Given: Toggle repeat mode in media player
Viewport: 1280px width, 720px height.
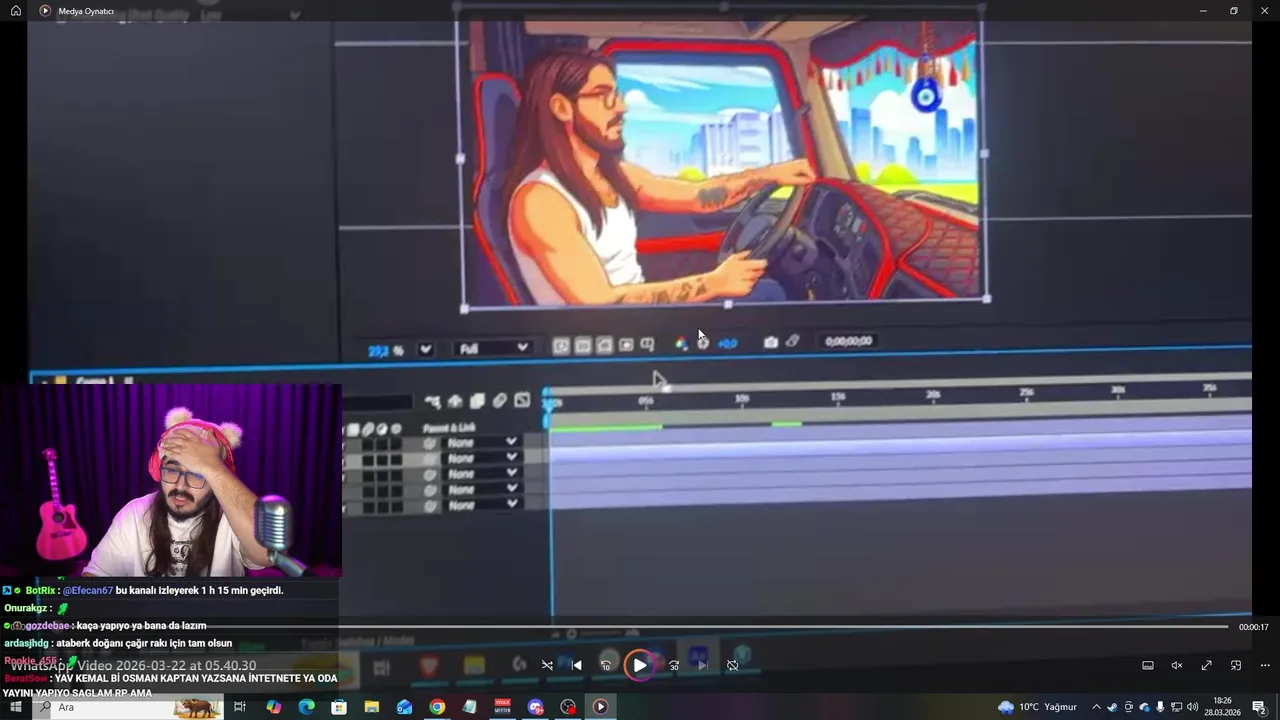Looking at the screenshot, I should tap(732, 665).
